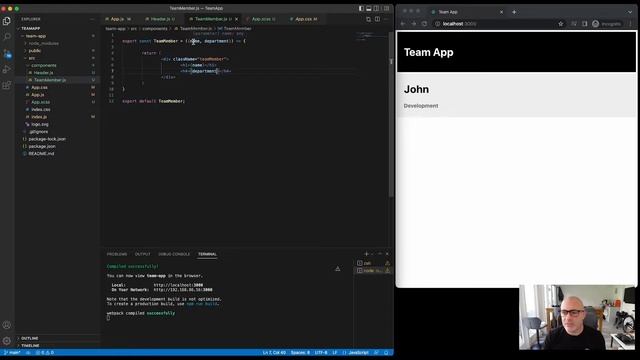Open editor More Actions ellipsis menu
The width and height of the screenshot is (640, 360).
(x=386, y=19)
